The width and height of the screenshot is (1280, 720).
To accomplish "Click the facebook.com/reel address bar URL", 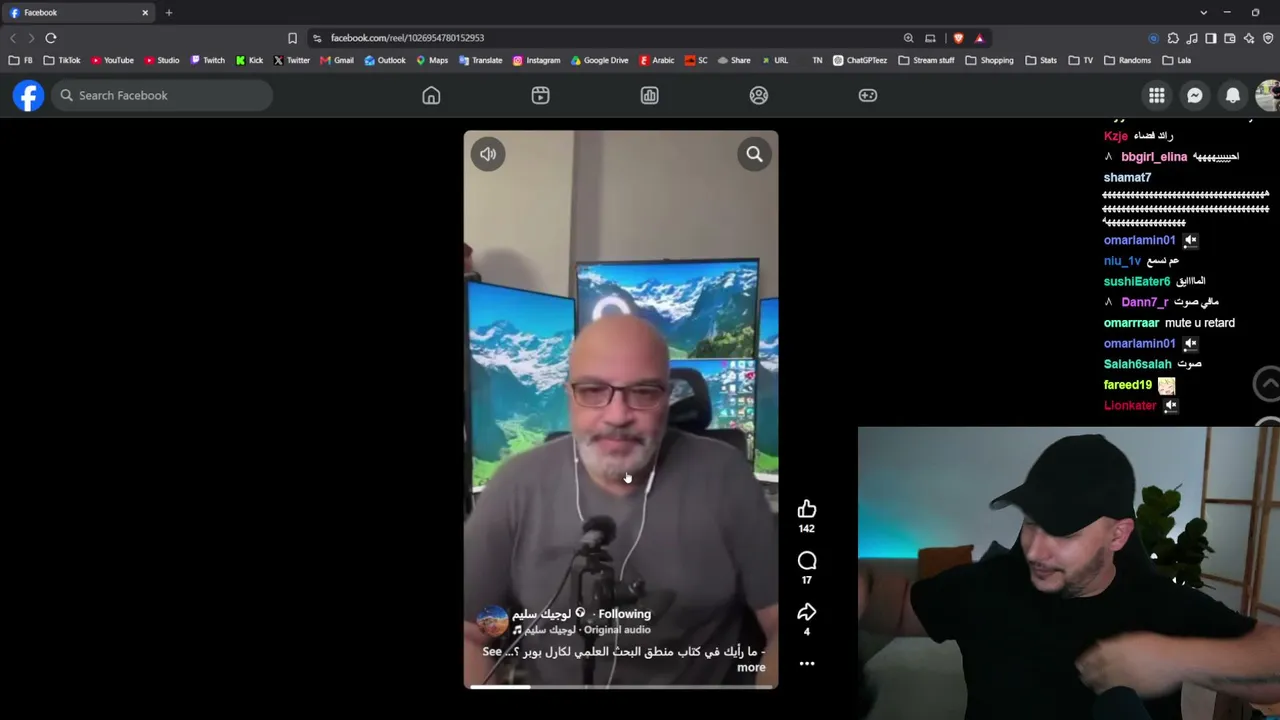I will pyautogui.click(x=407, y=38).
